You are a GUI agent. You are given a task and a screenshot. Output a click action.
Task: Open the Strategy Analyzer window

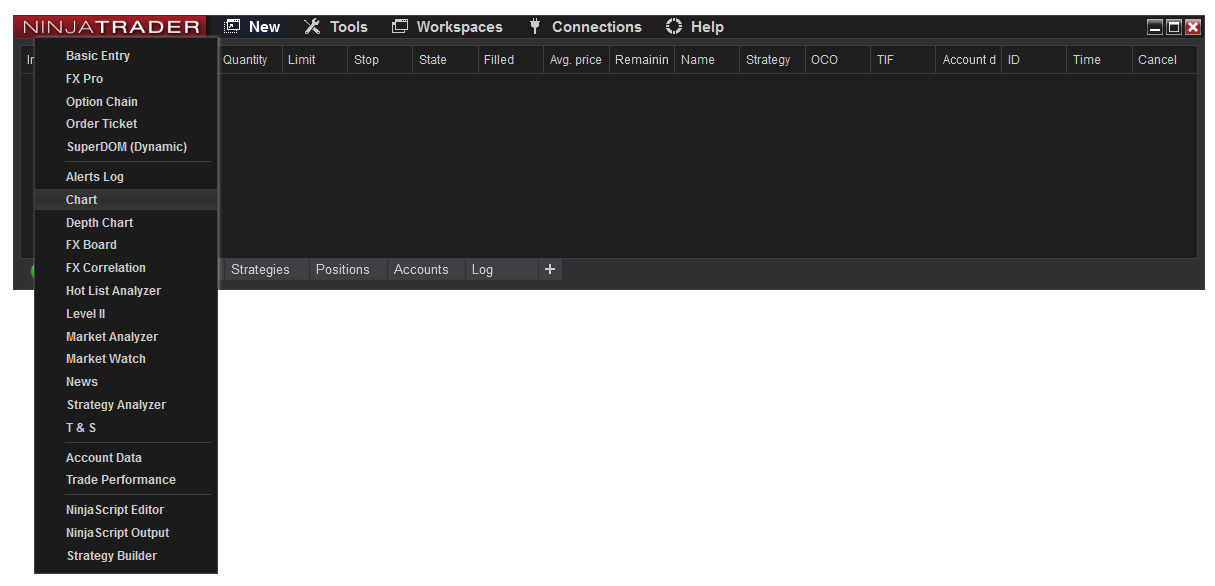(116, 405)
